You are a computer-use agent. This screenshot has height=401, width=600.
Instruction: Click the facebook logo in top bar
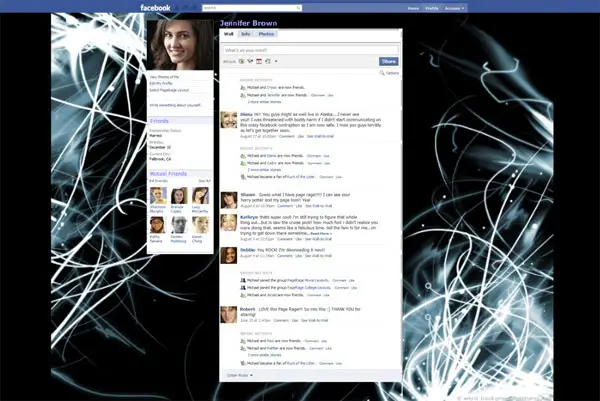(x=155, y=8)
